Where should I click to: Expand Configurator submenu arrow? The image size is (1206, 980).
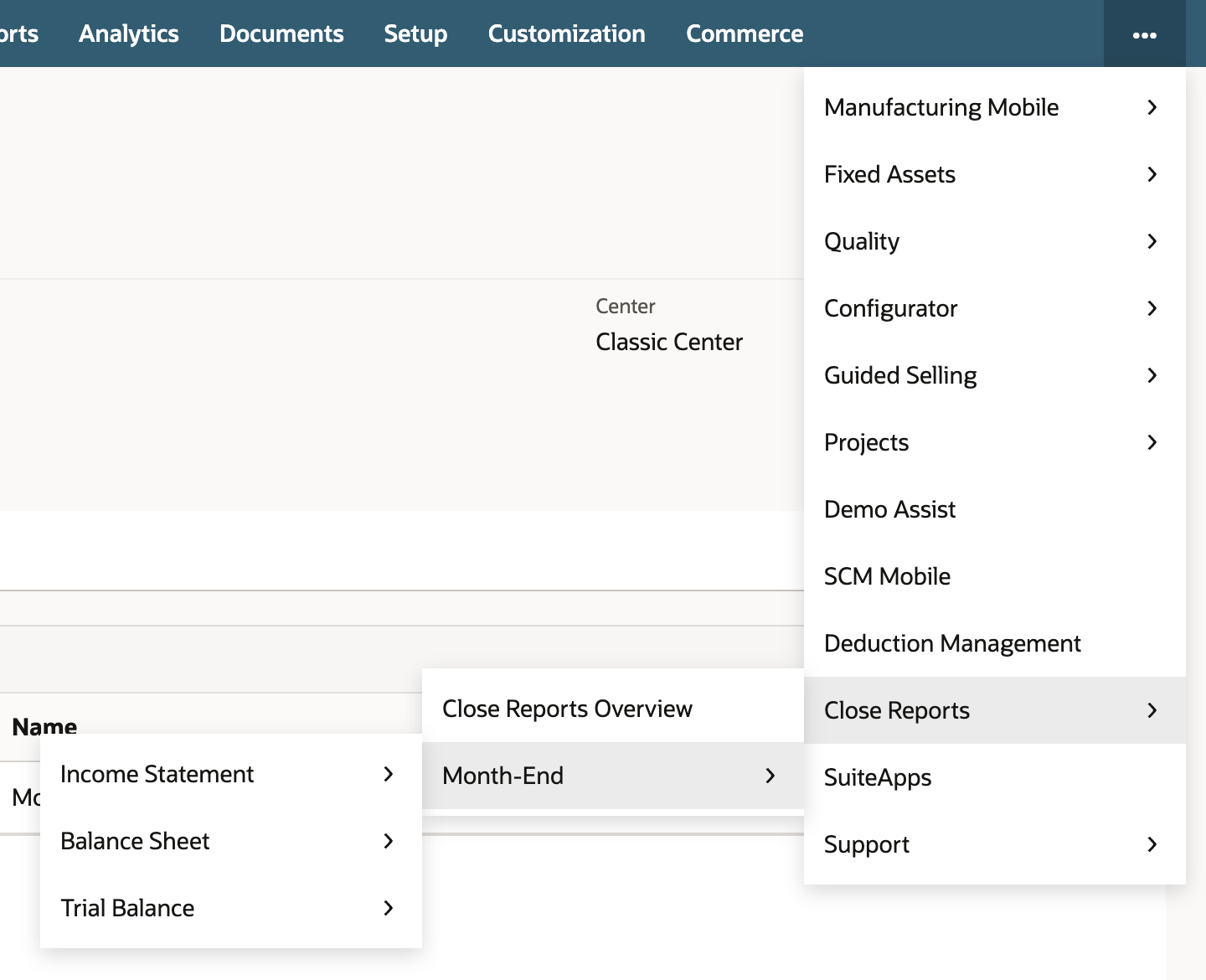tap(1152, 308)
